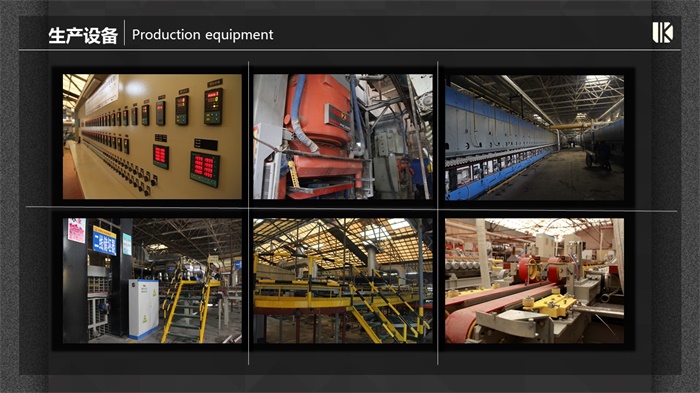Select the long blue kiln line photo
The width and height of the screenshot is (700, 393).
point(534,138)
